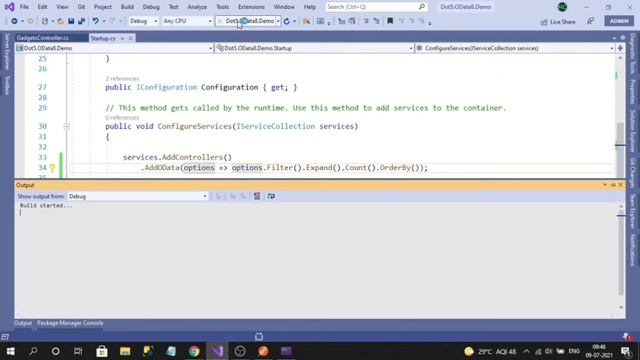Open the Any CPU platform dropdown
This screenshot has width=640, height=360.
click(x=187, y=21)
